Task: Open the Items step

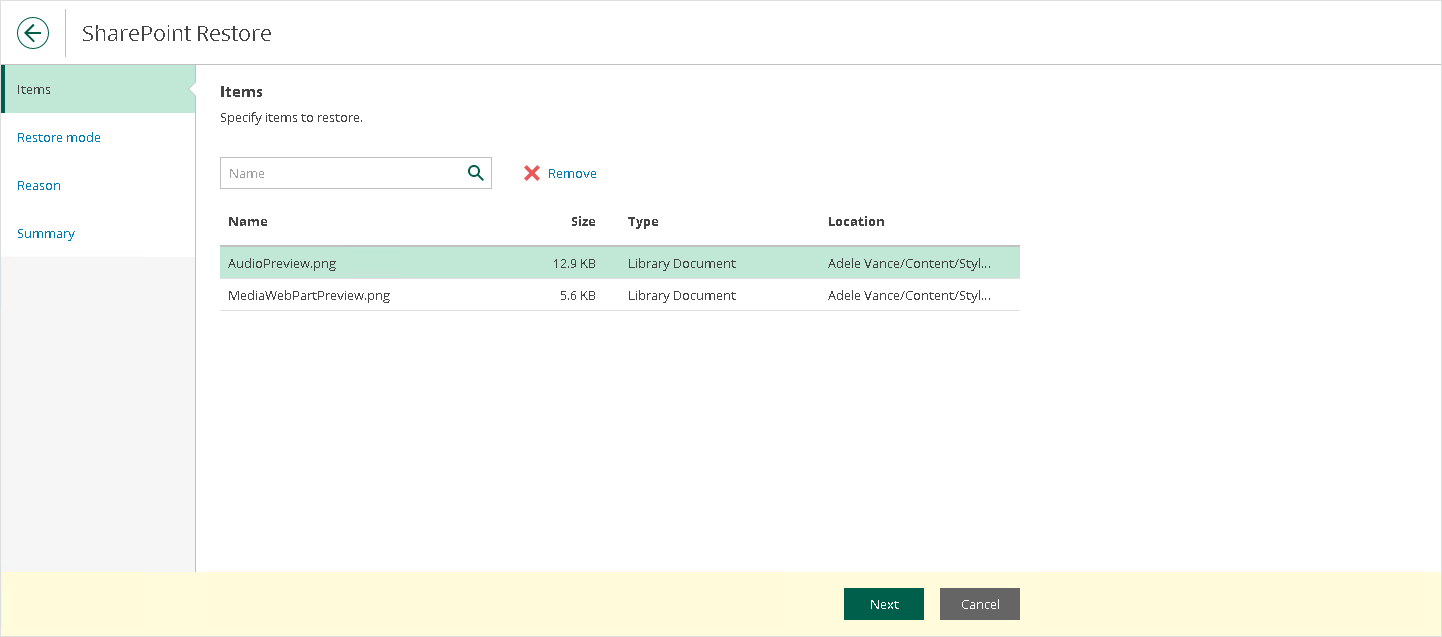Action: click(98, 89)
